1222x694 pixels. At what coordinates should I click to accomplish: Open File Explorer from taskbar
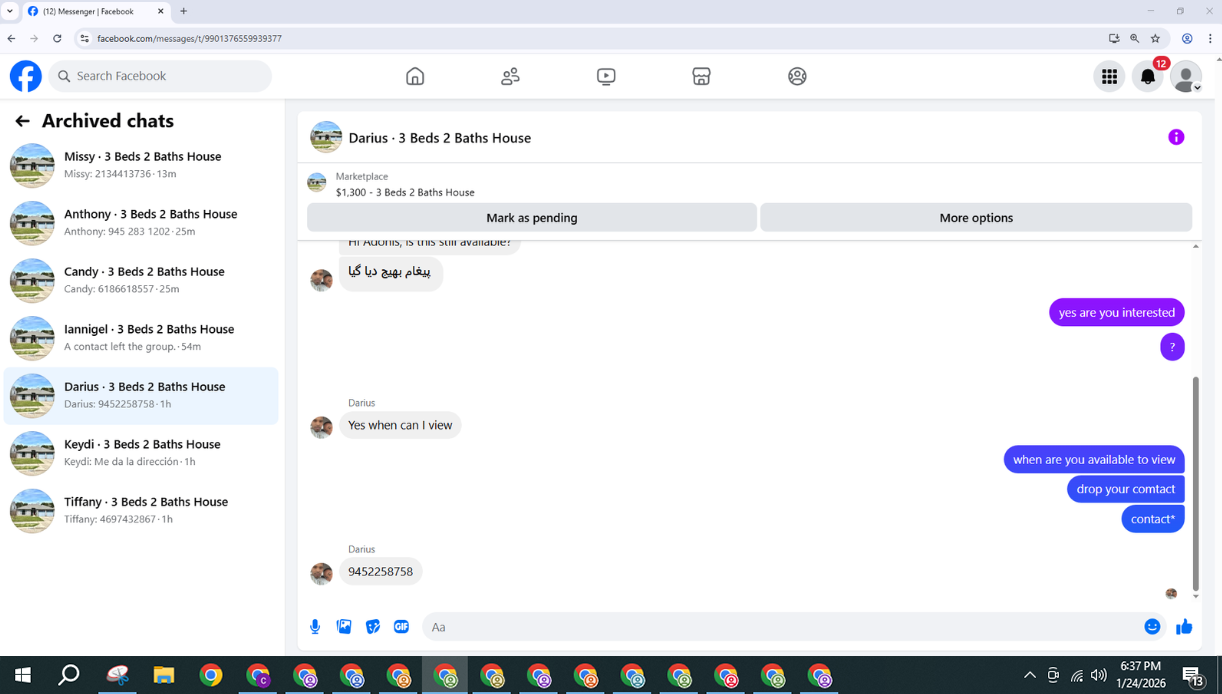click(164, 676)
